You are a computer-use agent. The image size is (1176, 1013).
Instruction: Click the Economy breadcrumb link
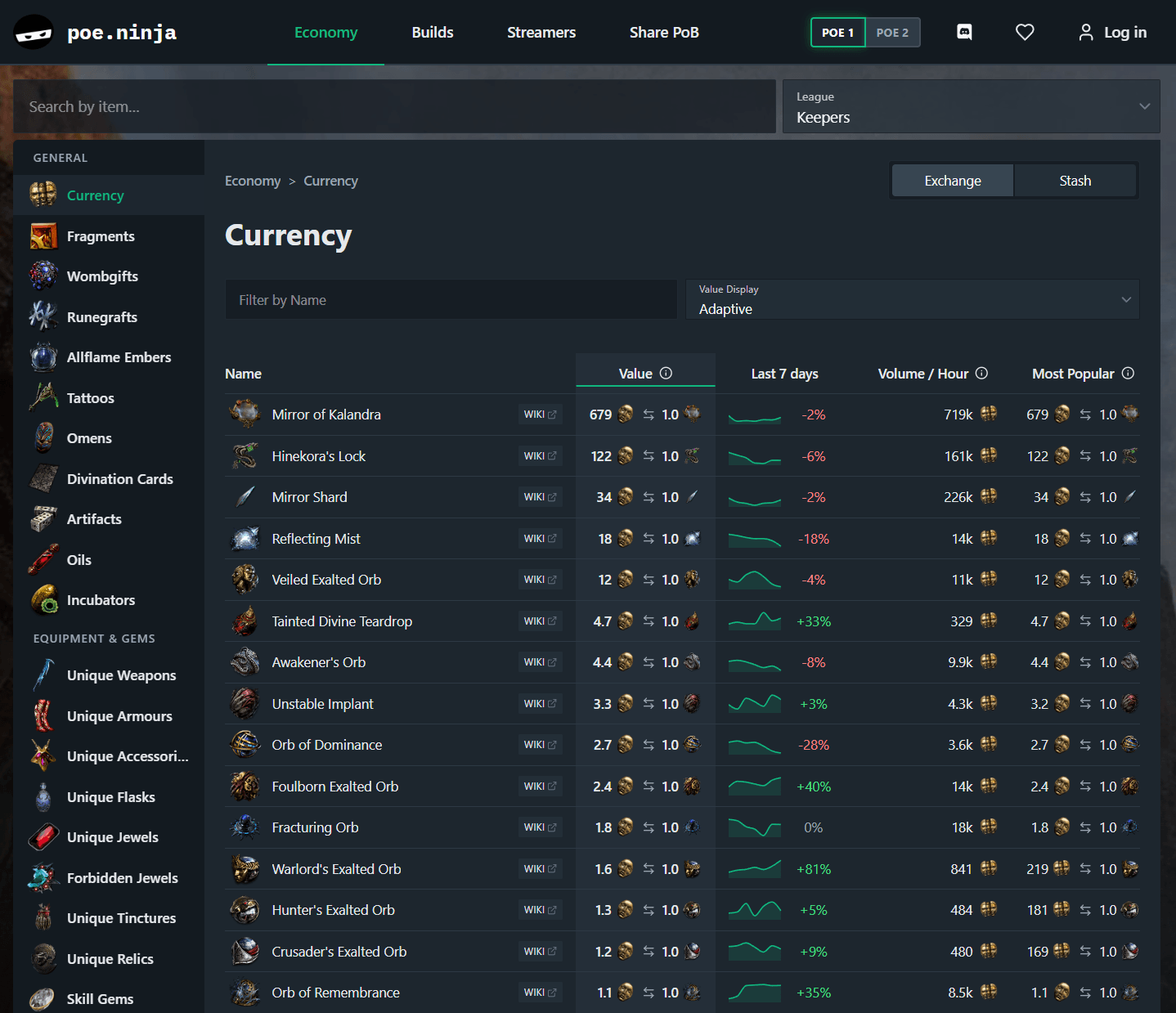253,181
